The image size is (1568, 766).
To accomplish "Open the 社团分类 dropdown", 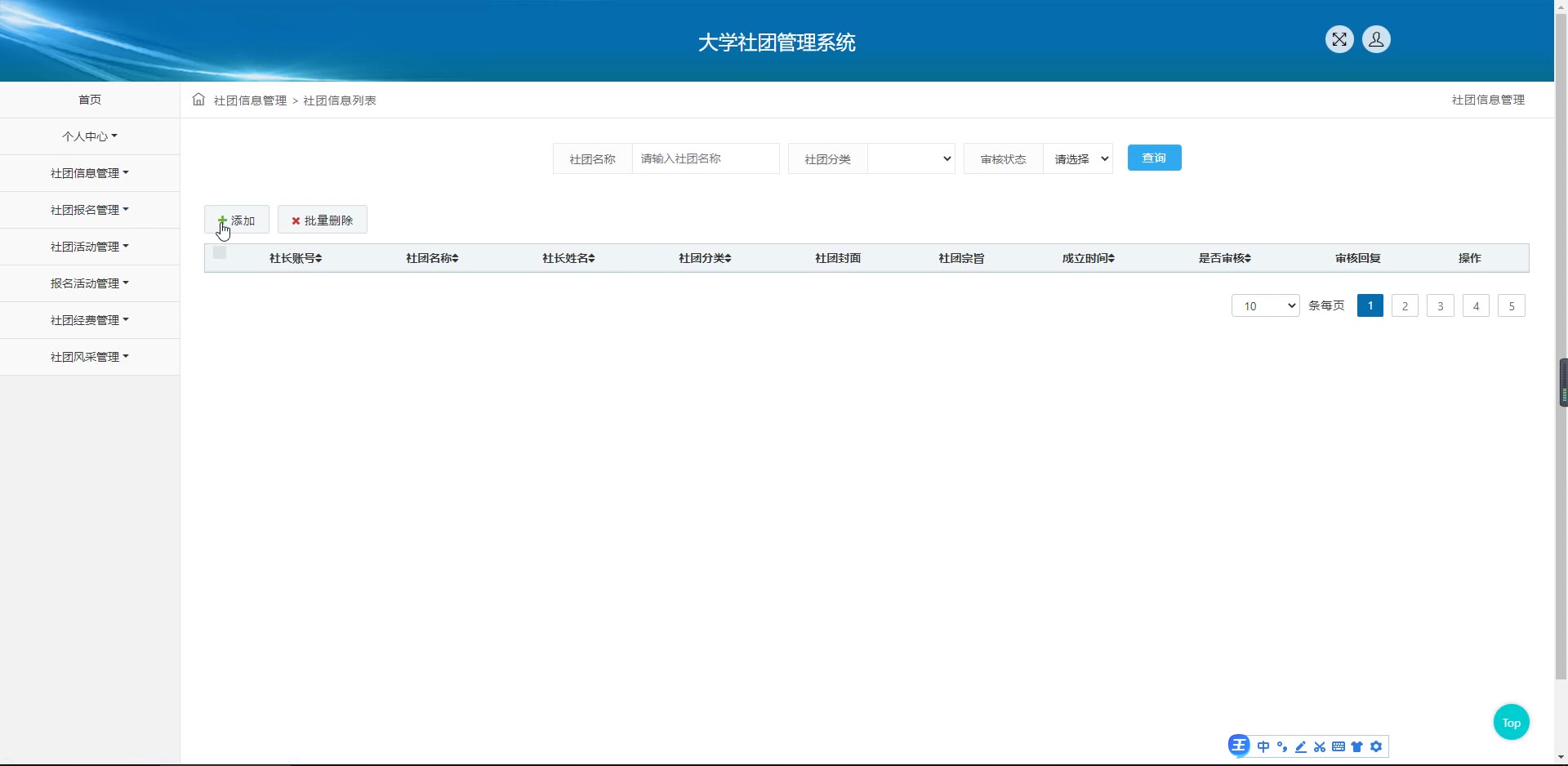I will pyautogui.click(x=911, y=158).
